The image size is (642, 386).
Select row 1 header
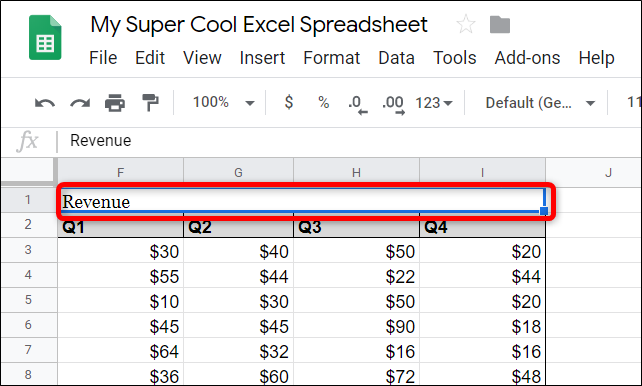28,200
